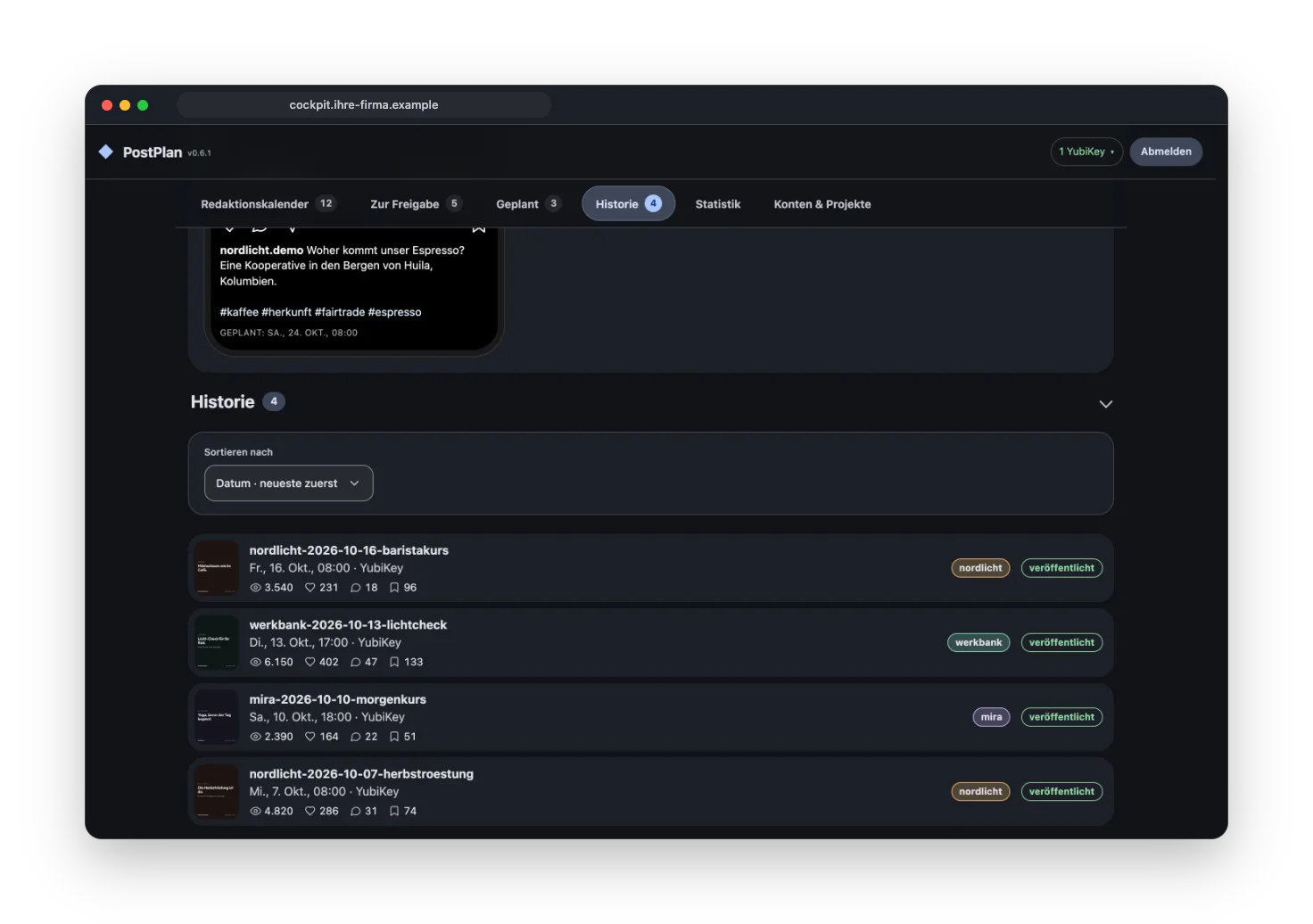Click eye icon in herbstroestung row
The width and height of the screenshot is (1313, 924).
point(255,811)
